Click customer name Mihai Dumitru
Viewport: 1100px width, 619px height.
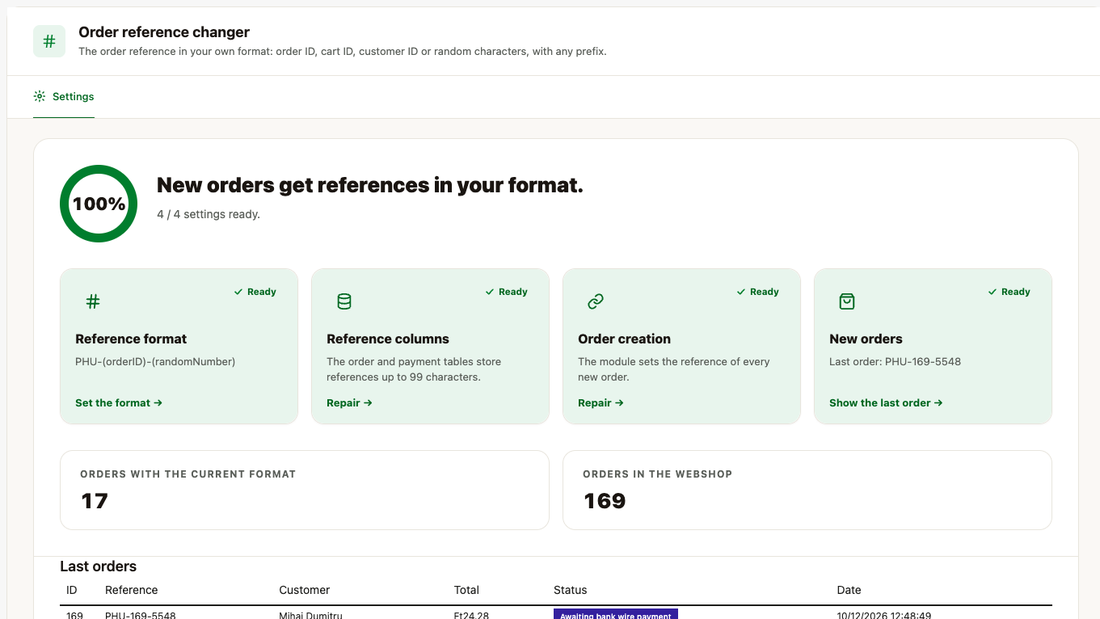point(311,615)
